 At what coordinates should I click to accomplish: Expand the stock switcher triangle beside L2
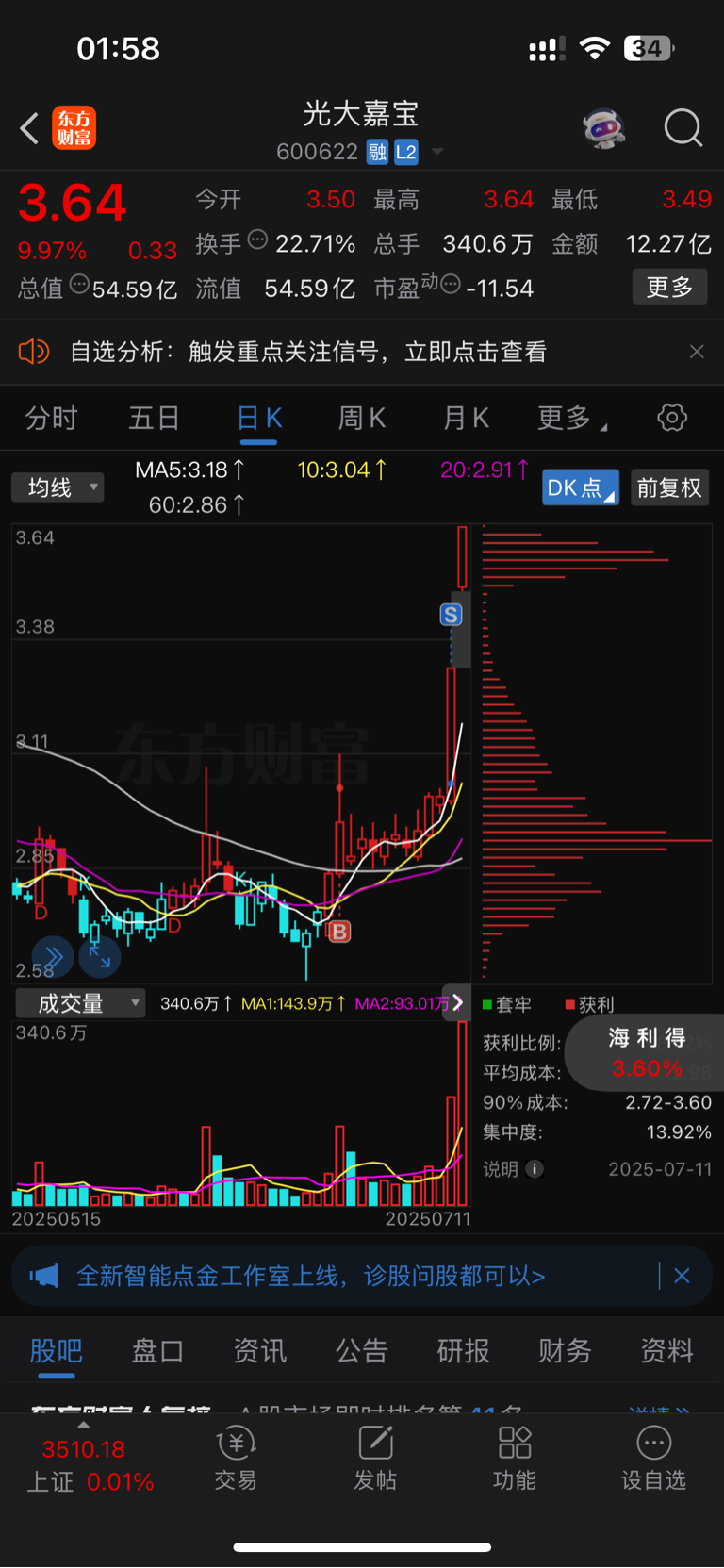[437, 152]
